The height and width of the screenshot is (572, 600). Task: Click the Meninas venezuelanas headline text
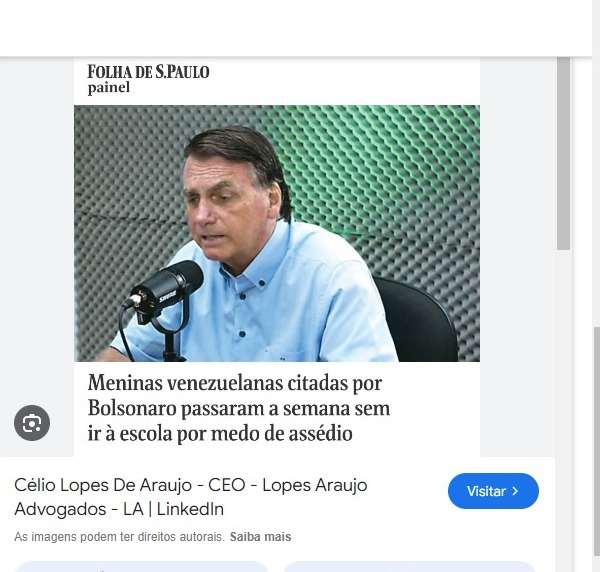(239, 408)
